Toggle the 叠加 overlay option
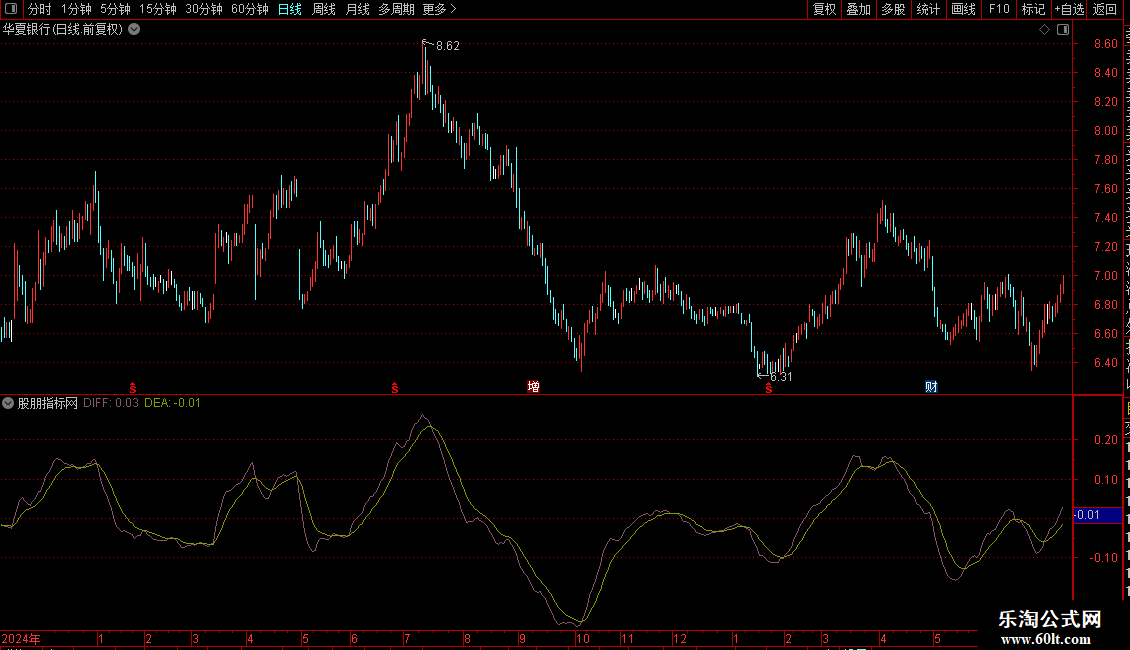This screenshot has width=1130, height=650. (858, 9)
